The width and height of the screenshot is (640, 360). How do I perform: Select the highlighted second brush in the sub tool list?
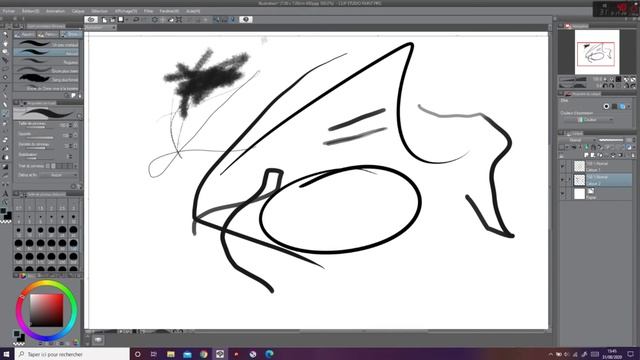(46, 52)
